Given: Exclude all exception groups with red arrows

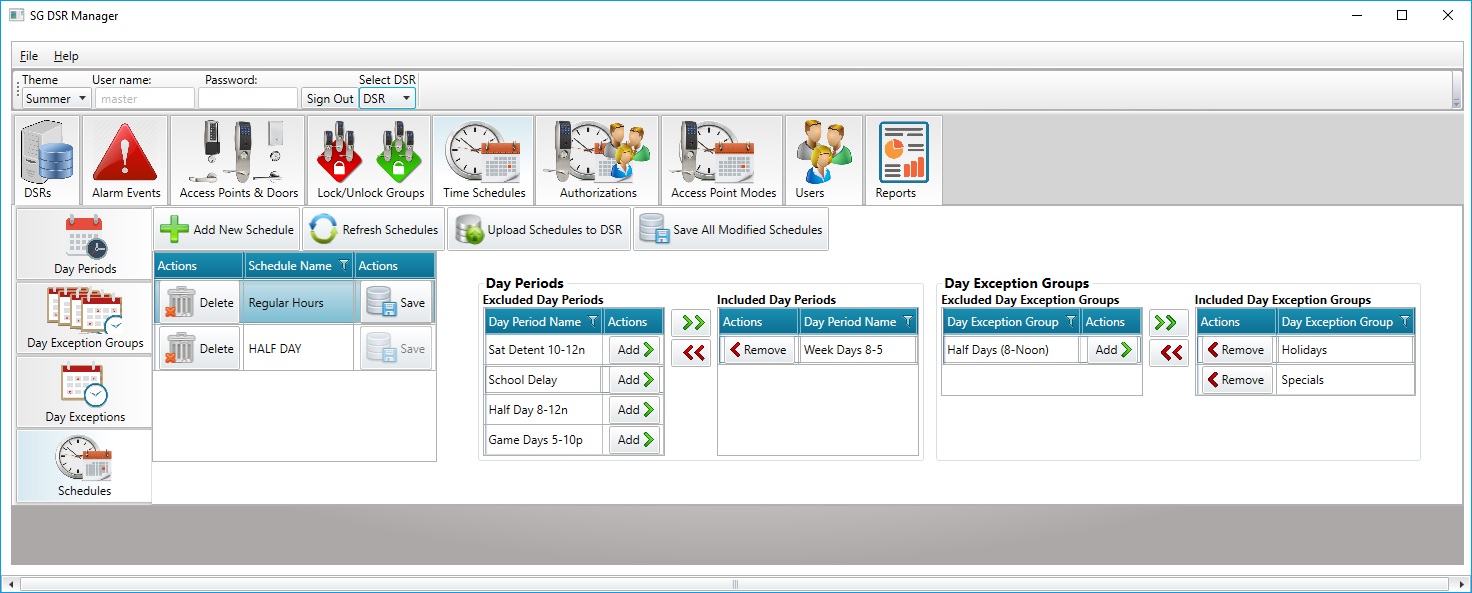Looking at the screenshot, I should (x=1168, y=352).
